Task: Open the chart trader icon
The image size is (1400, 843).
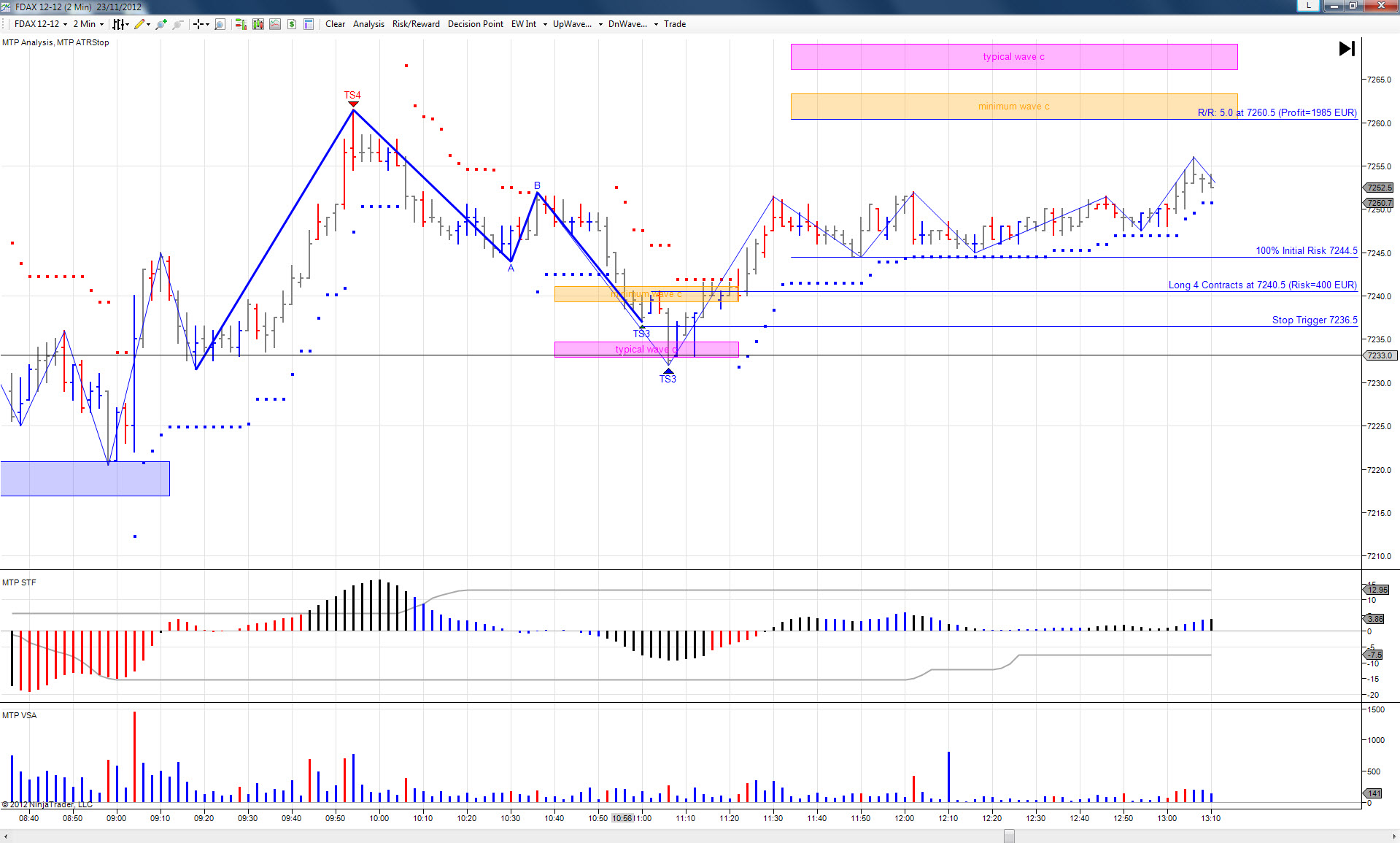Action: [x=241, y=24]
